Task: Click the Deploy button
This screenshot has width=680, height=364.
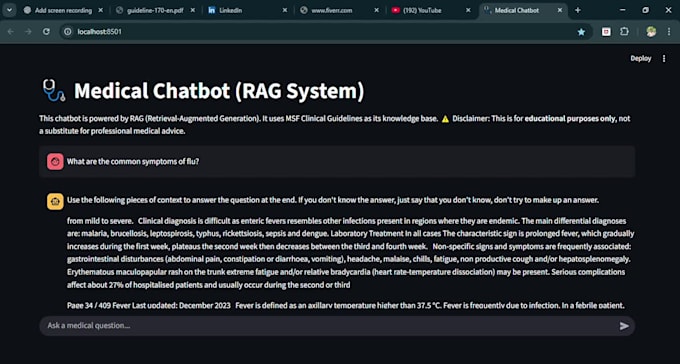Action: click(x=641, y=59)
